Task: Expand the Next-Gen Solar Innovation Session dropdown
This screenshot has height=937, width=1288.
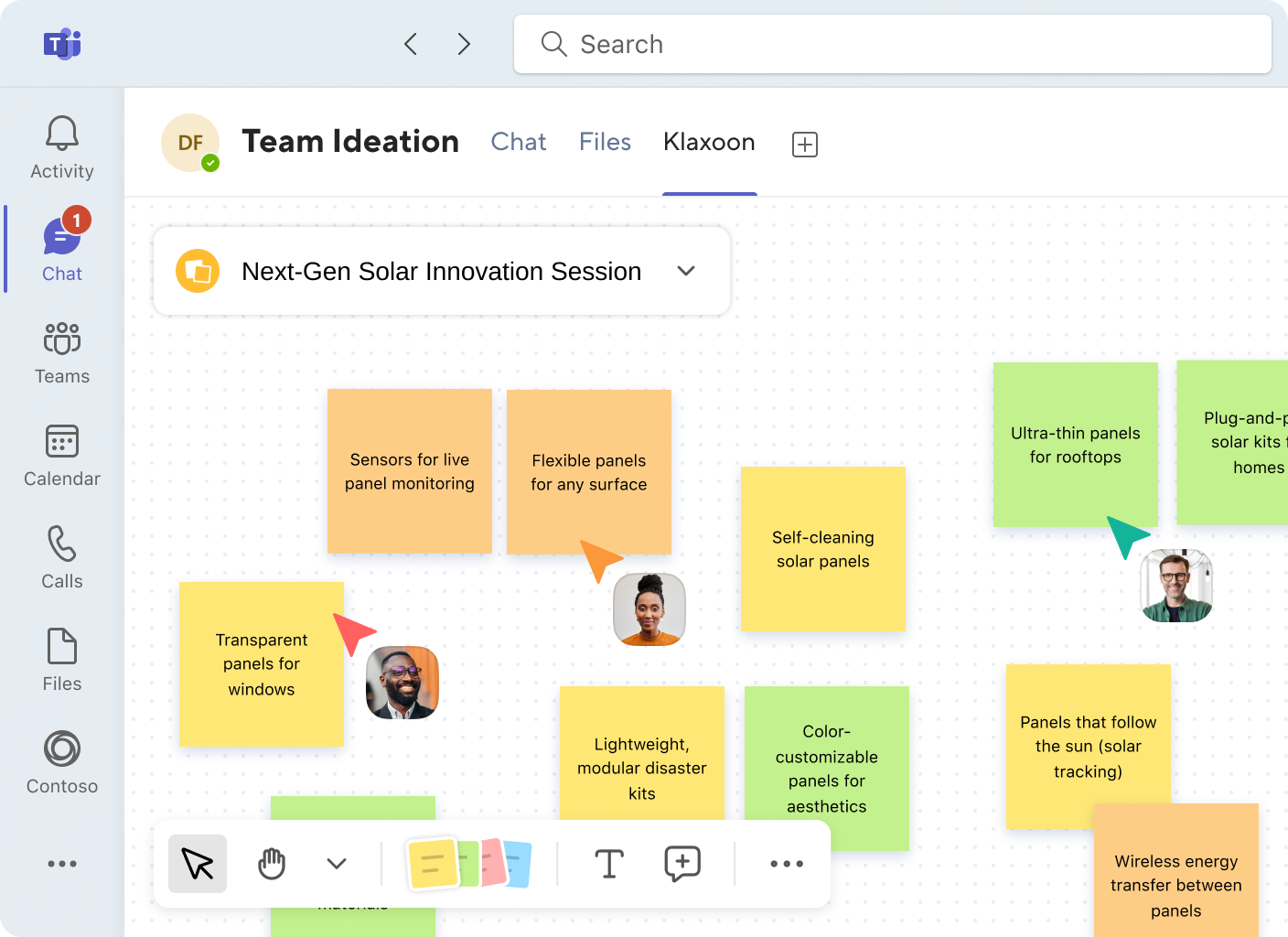Action: point(686,271)
